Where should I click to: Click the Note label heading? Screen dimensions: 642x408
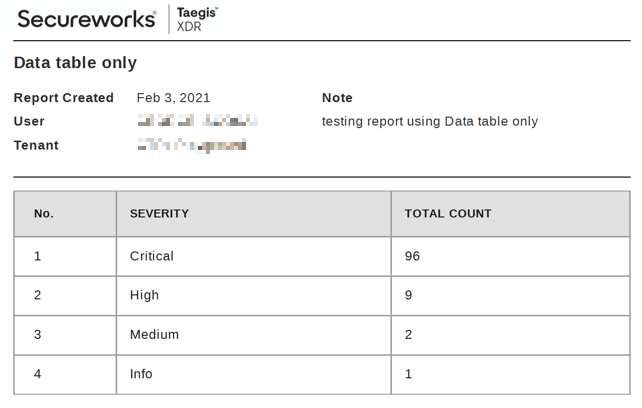337,98
